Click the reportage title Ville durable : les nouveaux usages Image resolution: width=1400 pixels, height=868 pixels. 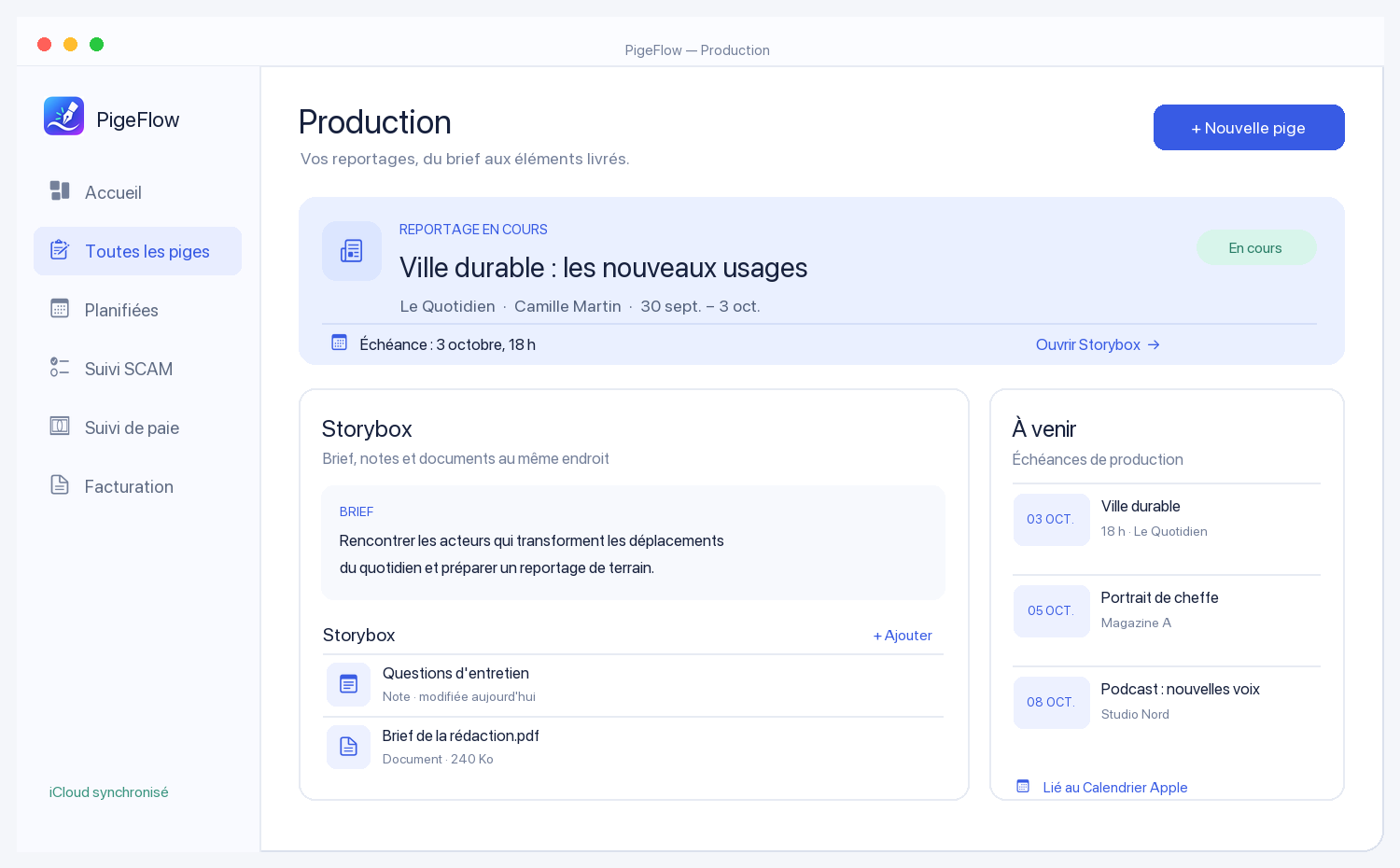604,268
